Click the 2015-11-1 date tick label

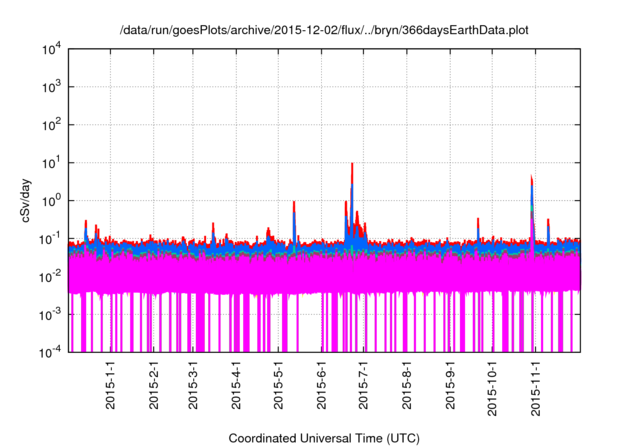(x=536, y=388)
